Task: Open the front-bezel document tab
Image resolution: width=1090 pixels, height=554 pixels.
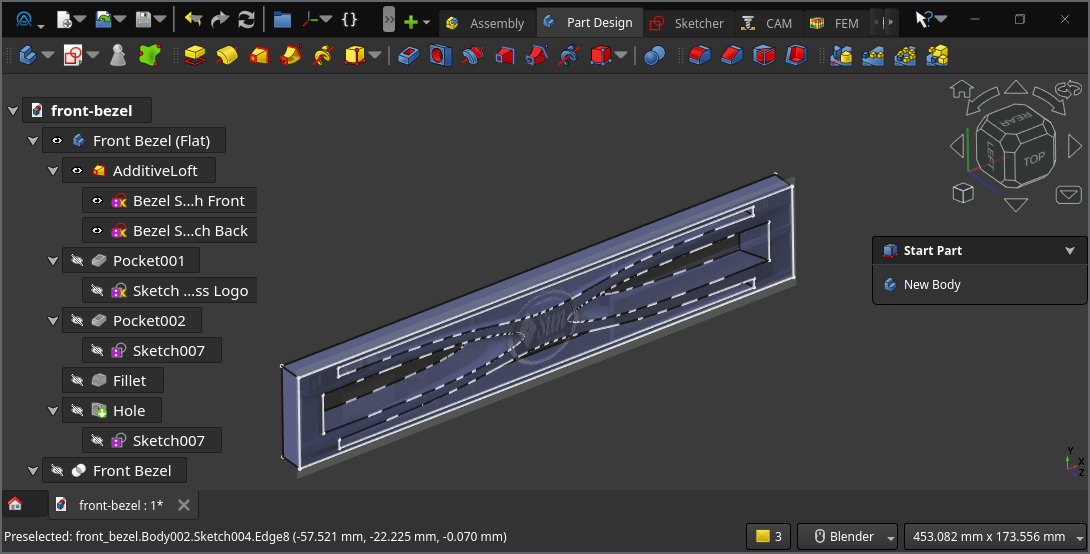Action: coord(120,505)
